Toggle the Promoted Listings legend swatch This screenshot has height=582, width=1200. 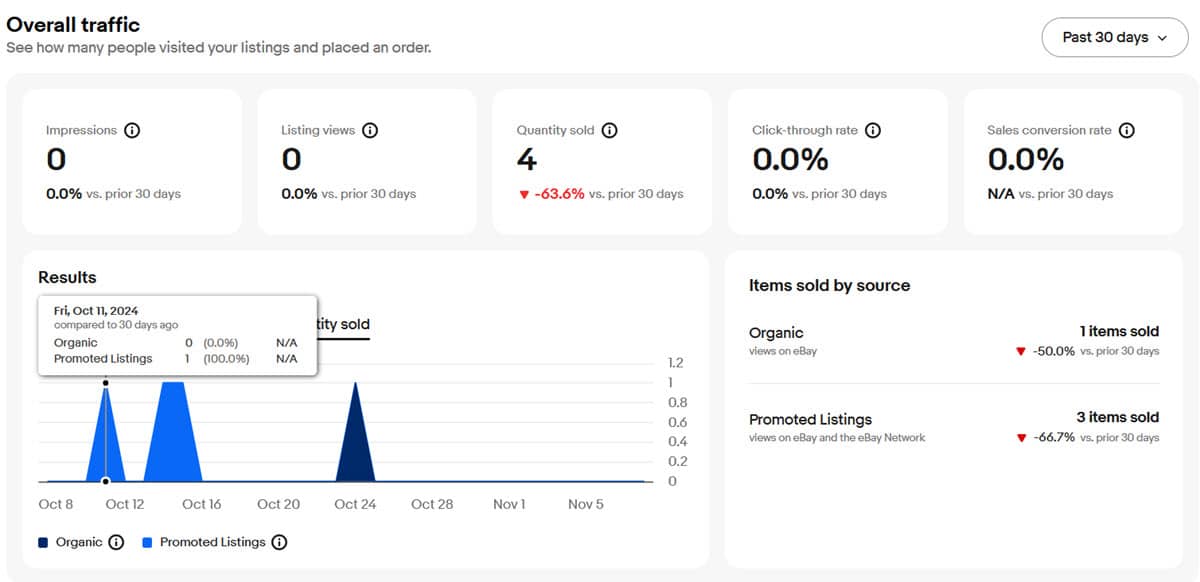[x=147, y=543]
